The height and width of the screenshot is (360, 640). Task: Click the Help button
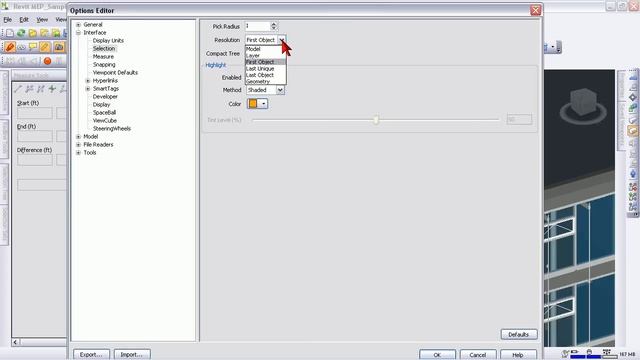tap(518, 355)
